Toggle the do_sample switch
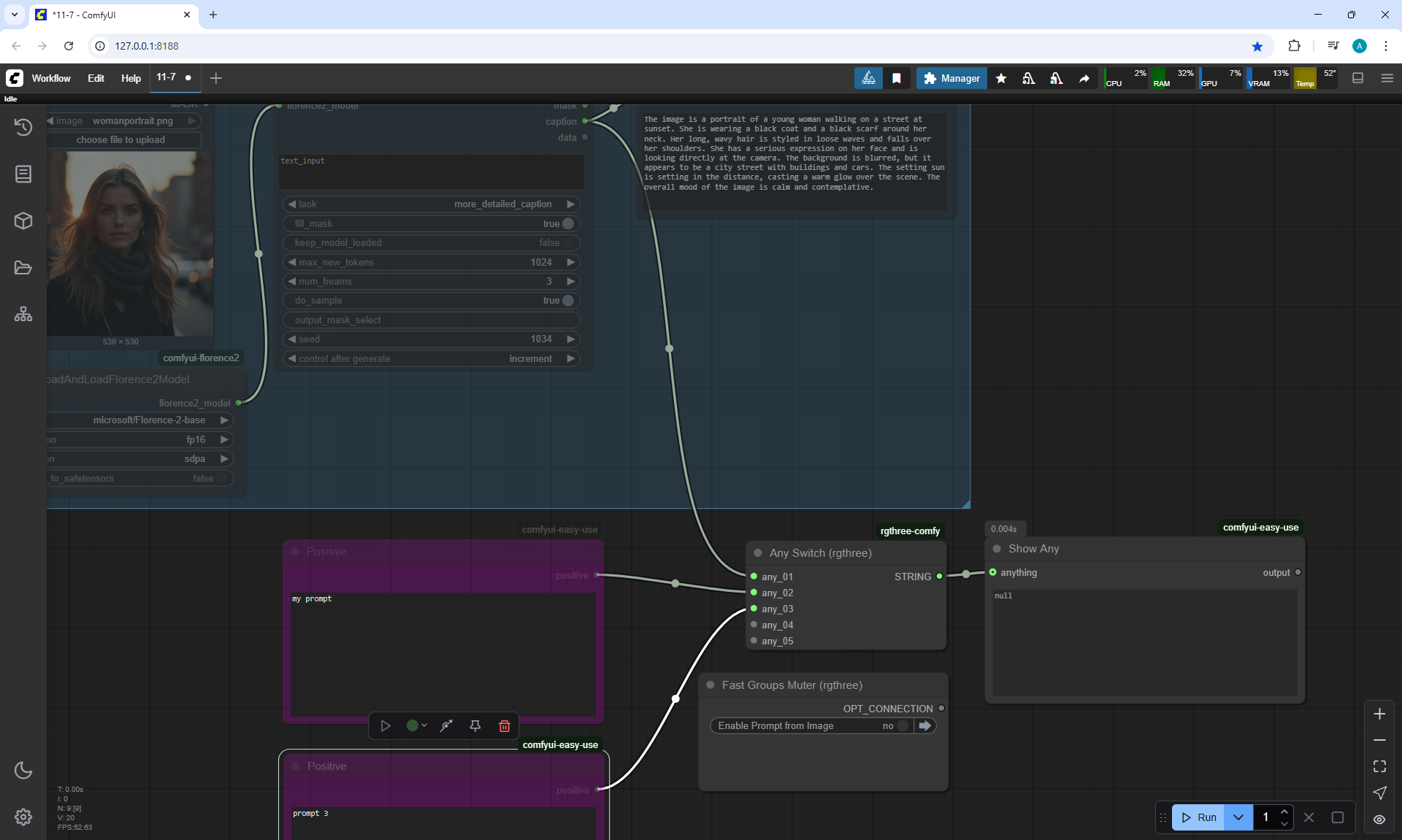 tap(567, 300)
